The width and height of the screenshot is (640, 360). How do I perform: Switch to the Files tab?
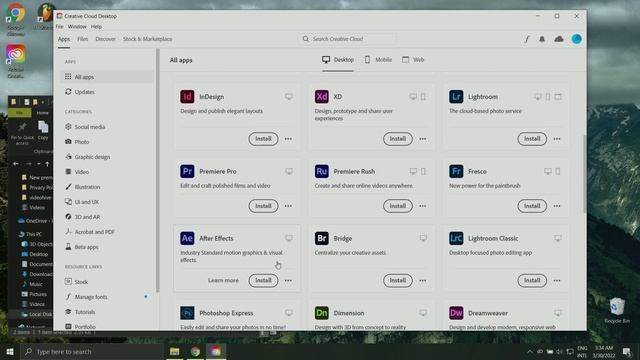click(82, 39)
